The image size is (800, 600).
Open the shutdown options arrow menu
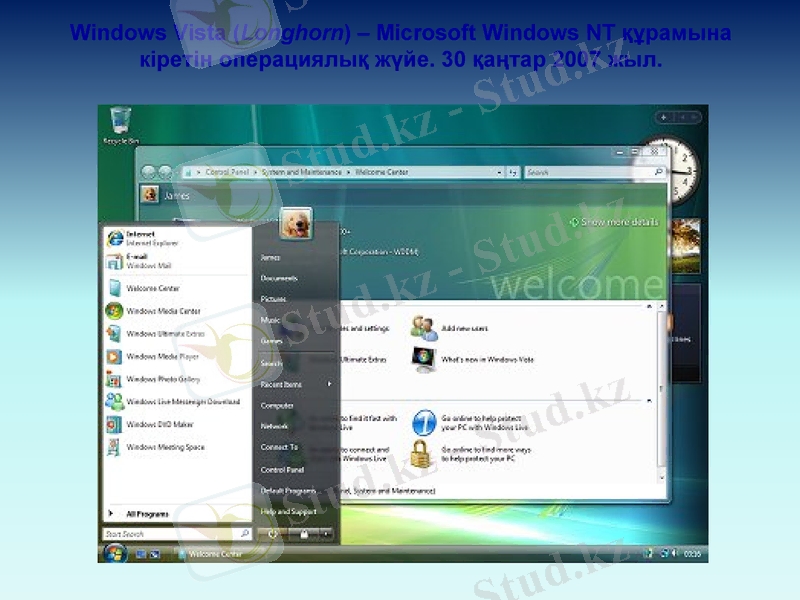point(327,534)
